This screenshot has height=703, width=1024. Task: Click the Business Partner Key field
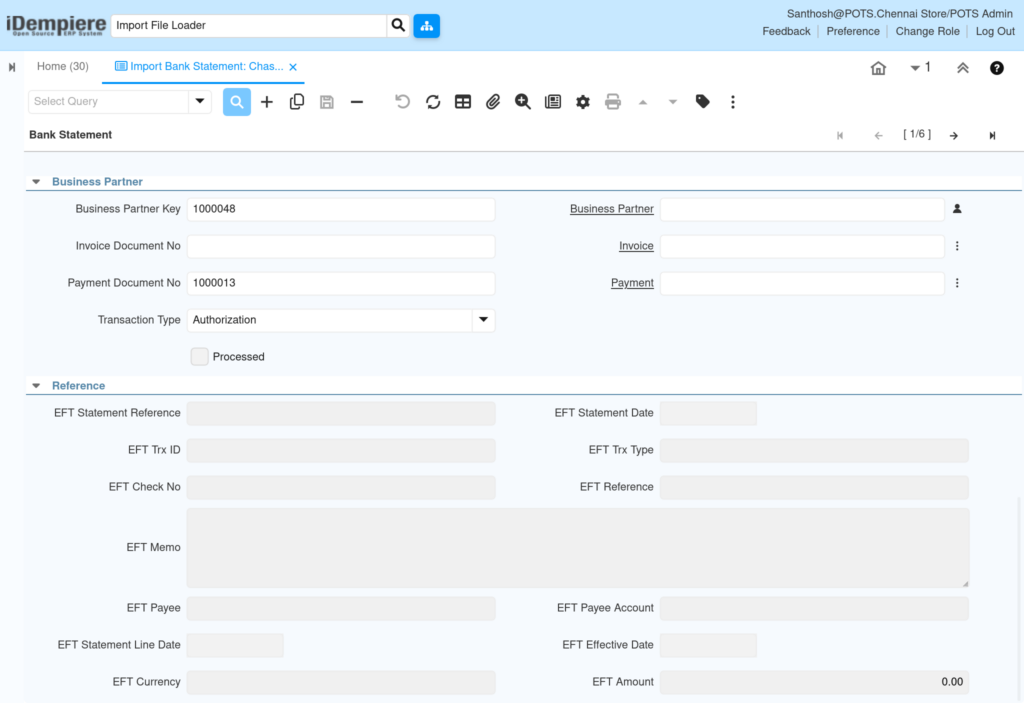[341, 209]
